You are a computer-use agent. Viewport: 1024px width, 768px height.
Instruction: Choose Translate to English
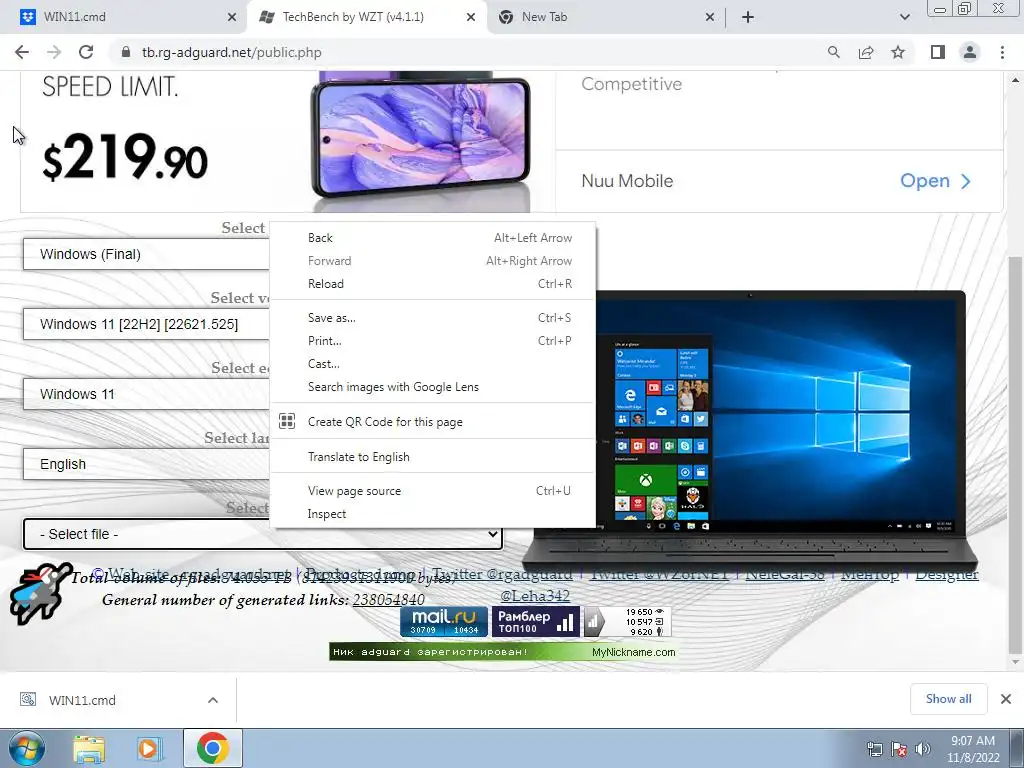pyautogui.click(x=432, y=456)
